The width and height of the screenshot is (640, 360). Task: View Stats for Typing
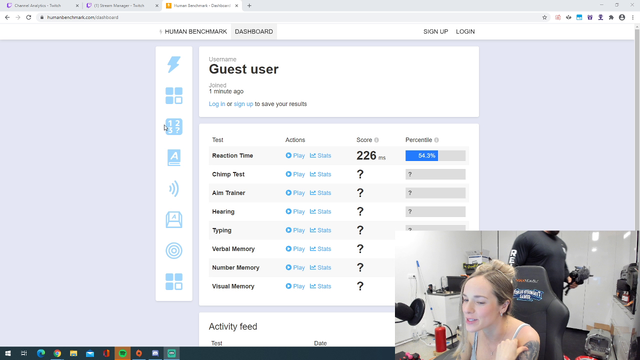point(320,231)
